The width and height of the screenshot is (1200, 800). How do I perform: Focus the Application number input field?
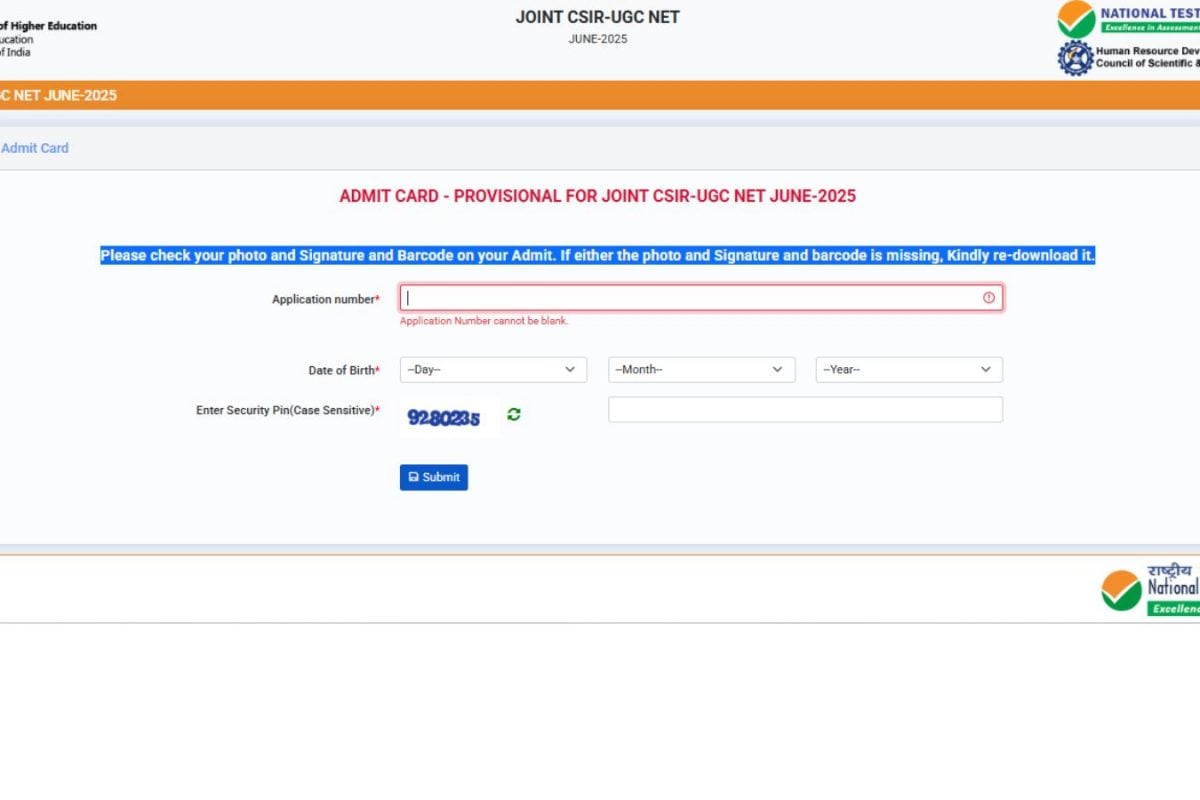[701, 298]
